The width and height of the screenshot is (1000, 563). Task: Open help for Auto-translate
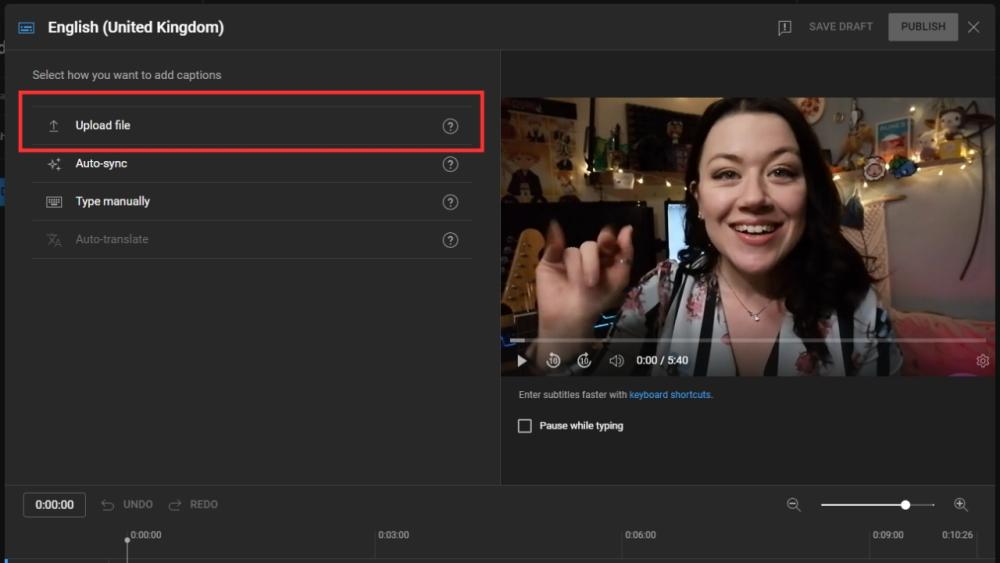pos(450,240)
